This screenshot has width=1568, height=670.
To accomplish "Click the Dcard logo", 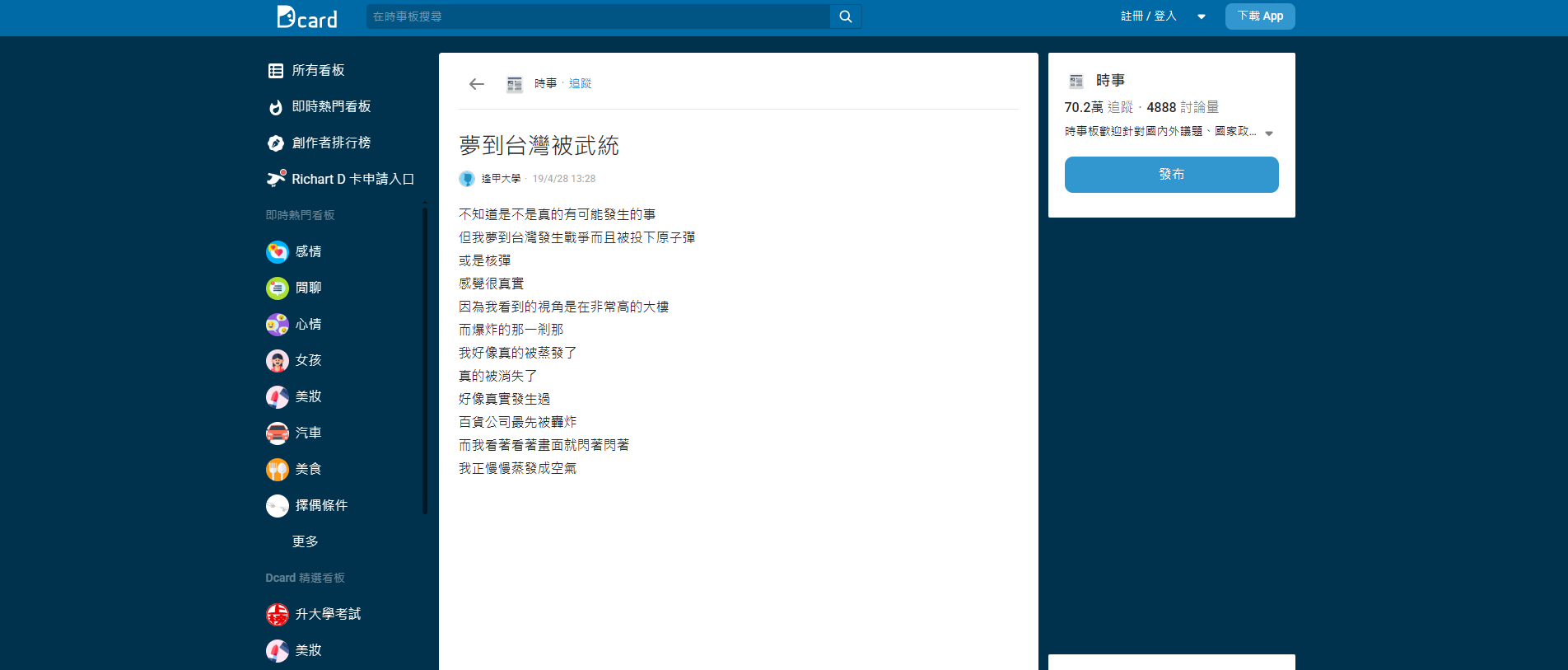I will [x=306, y=17].
